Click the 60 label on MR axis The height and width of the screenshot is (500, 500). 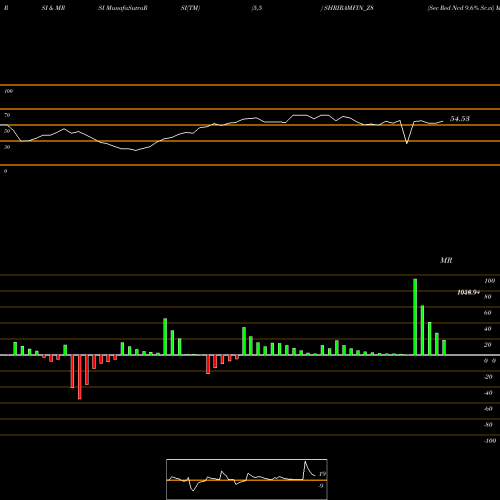point(488,313)
